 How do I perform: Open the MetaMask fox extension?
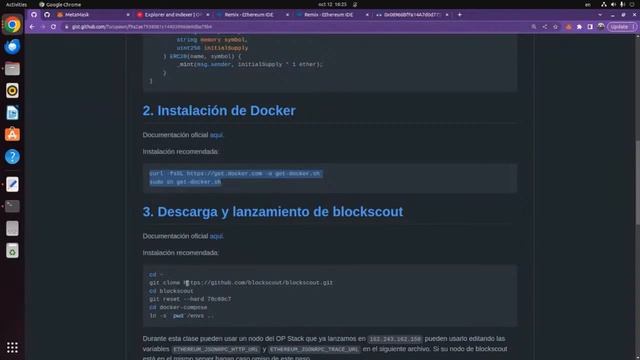569,27
